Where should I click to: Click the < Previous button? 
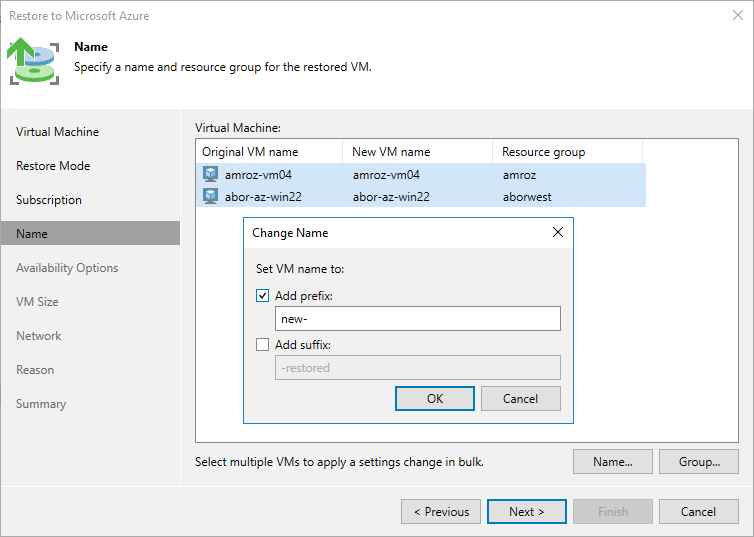click(x=440, y=512)
